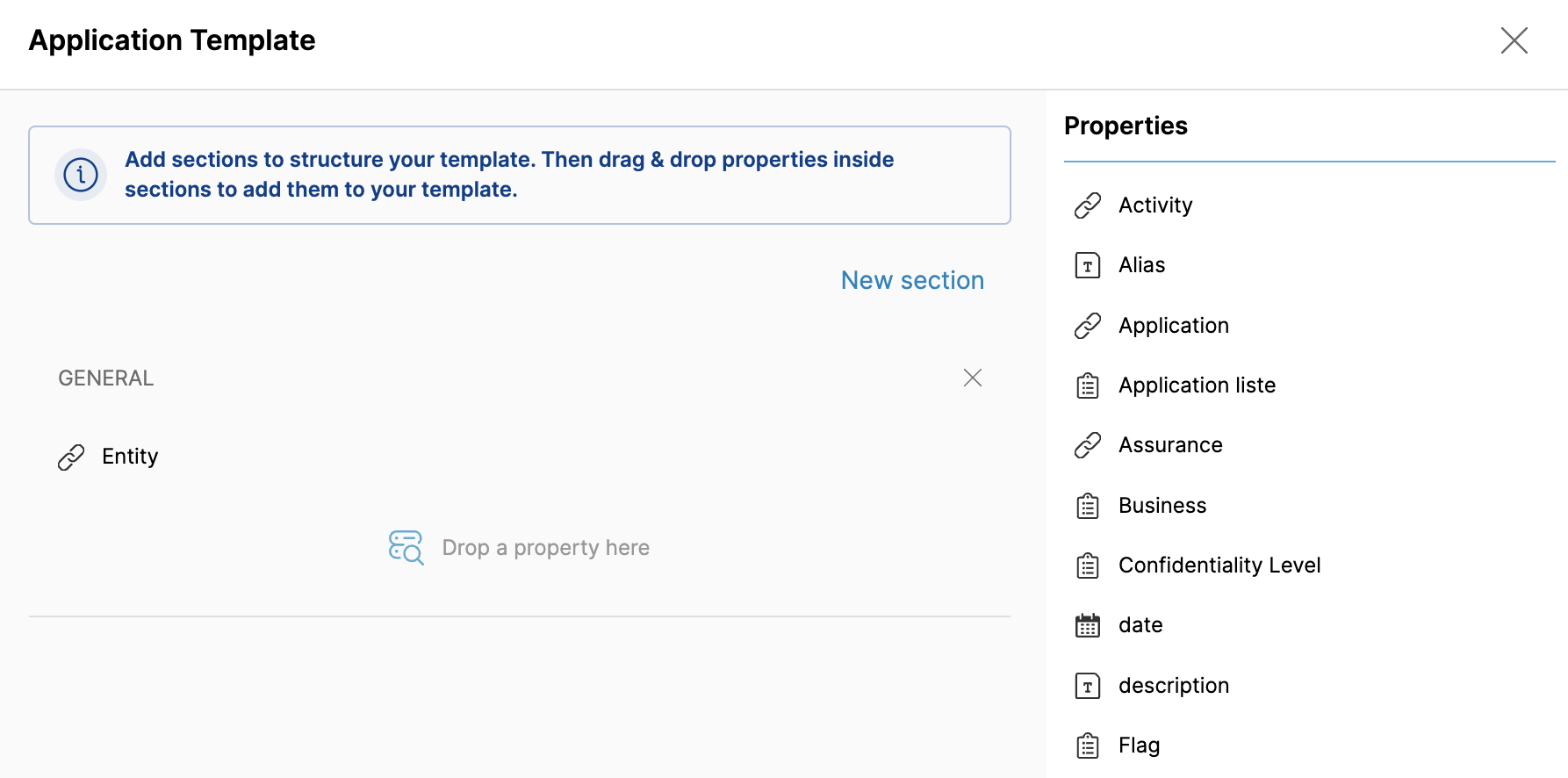The width and height of the screenshot is (1568, 778).
Task: Click the New section link
Action: pyautogui.click(x=912, y=280)
